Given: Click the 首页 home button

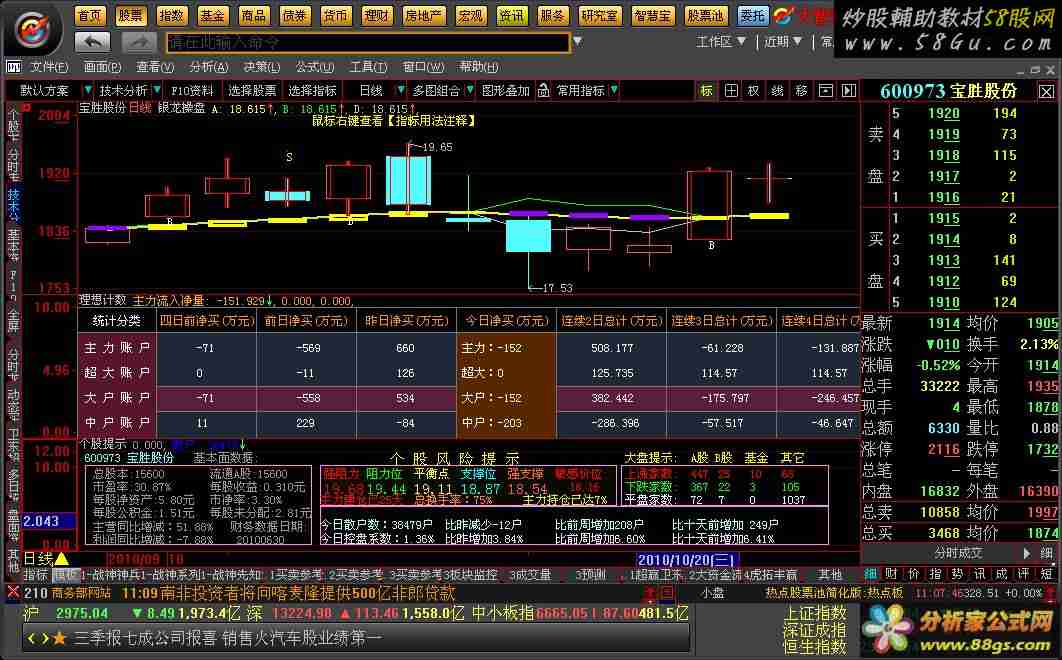Looking at the screenshot, I should pos(89,15).
